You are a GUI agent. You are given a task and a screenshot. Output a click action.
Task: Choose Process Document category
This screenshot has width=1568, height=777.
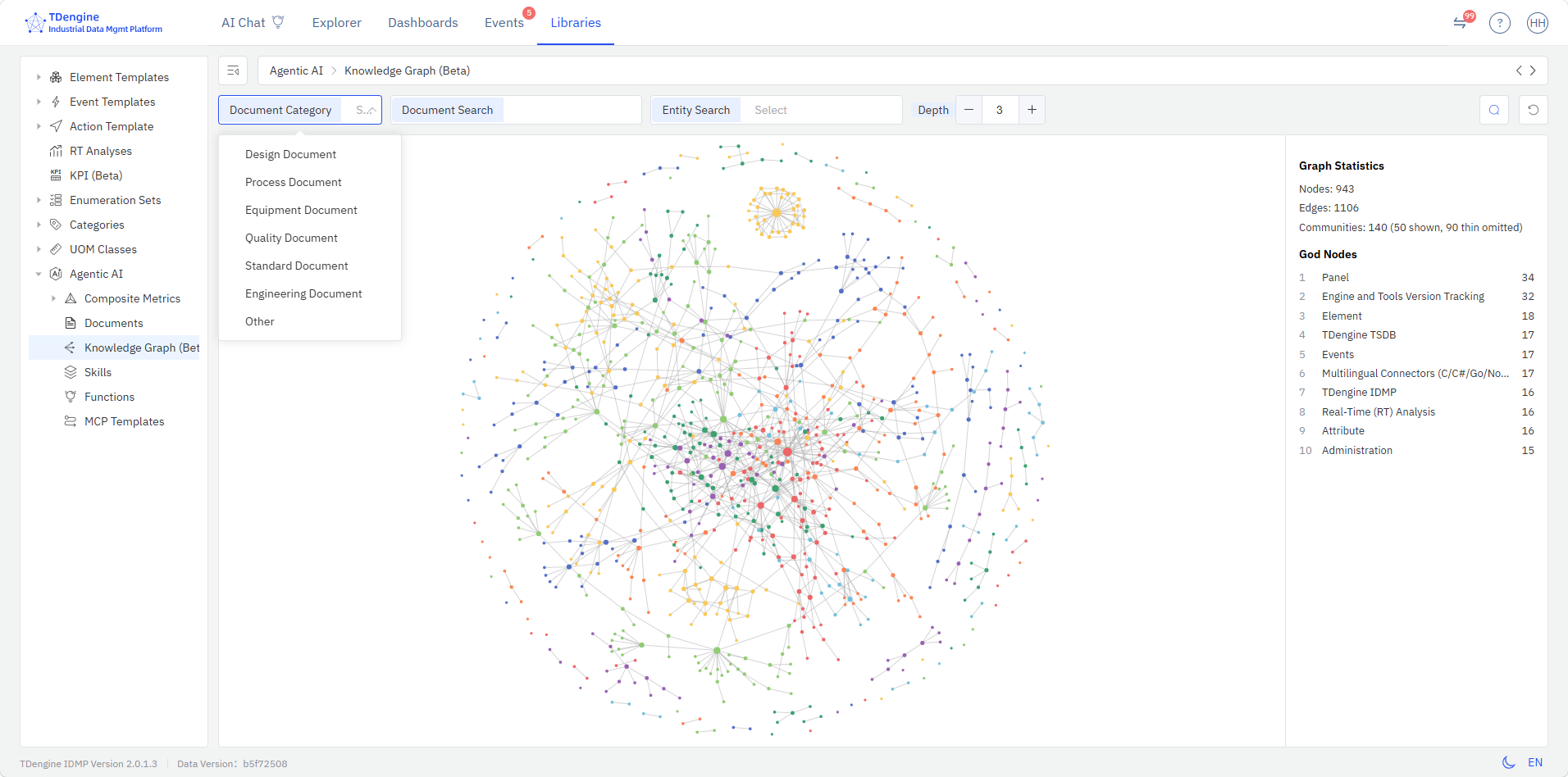coord(310,182)
